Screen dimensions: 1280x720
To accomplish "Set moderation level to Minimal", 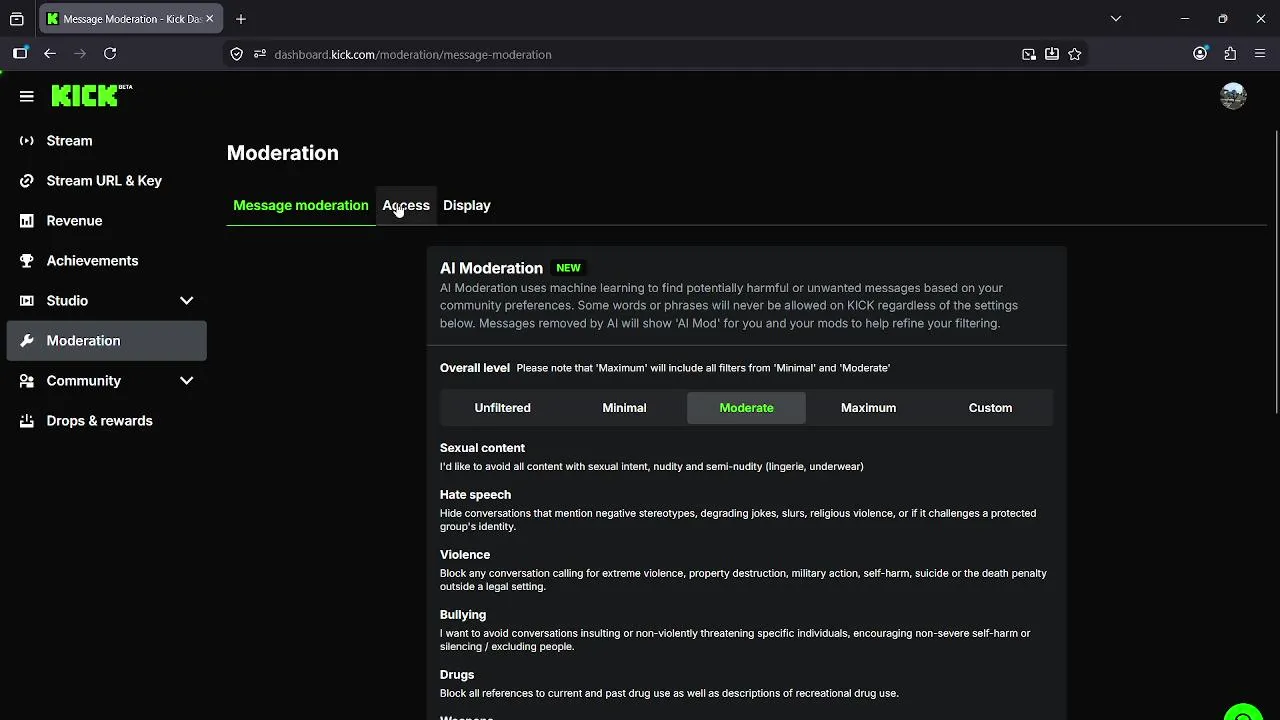I will point(624,408).
